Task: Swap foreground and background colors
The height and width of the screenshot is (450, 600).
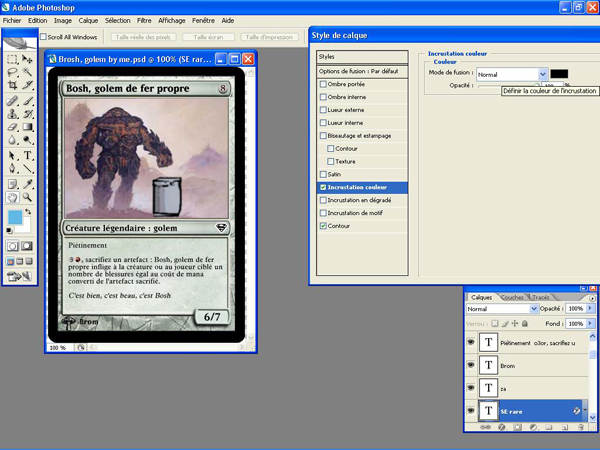Action: (28, 211)
